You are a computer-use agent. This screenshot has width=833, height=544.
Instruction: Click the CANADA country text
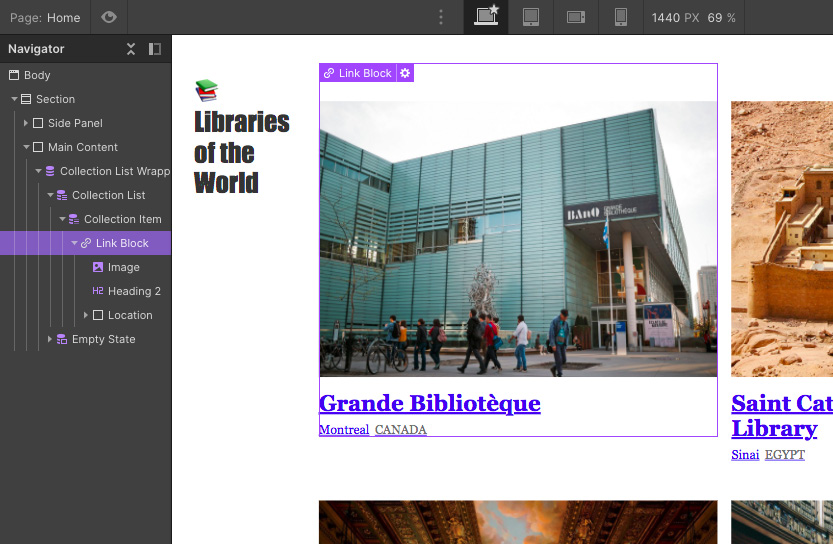coord(401,429)
